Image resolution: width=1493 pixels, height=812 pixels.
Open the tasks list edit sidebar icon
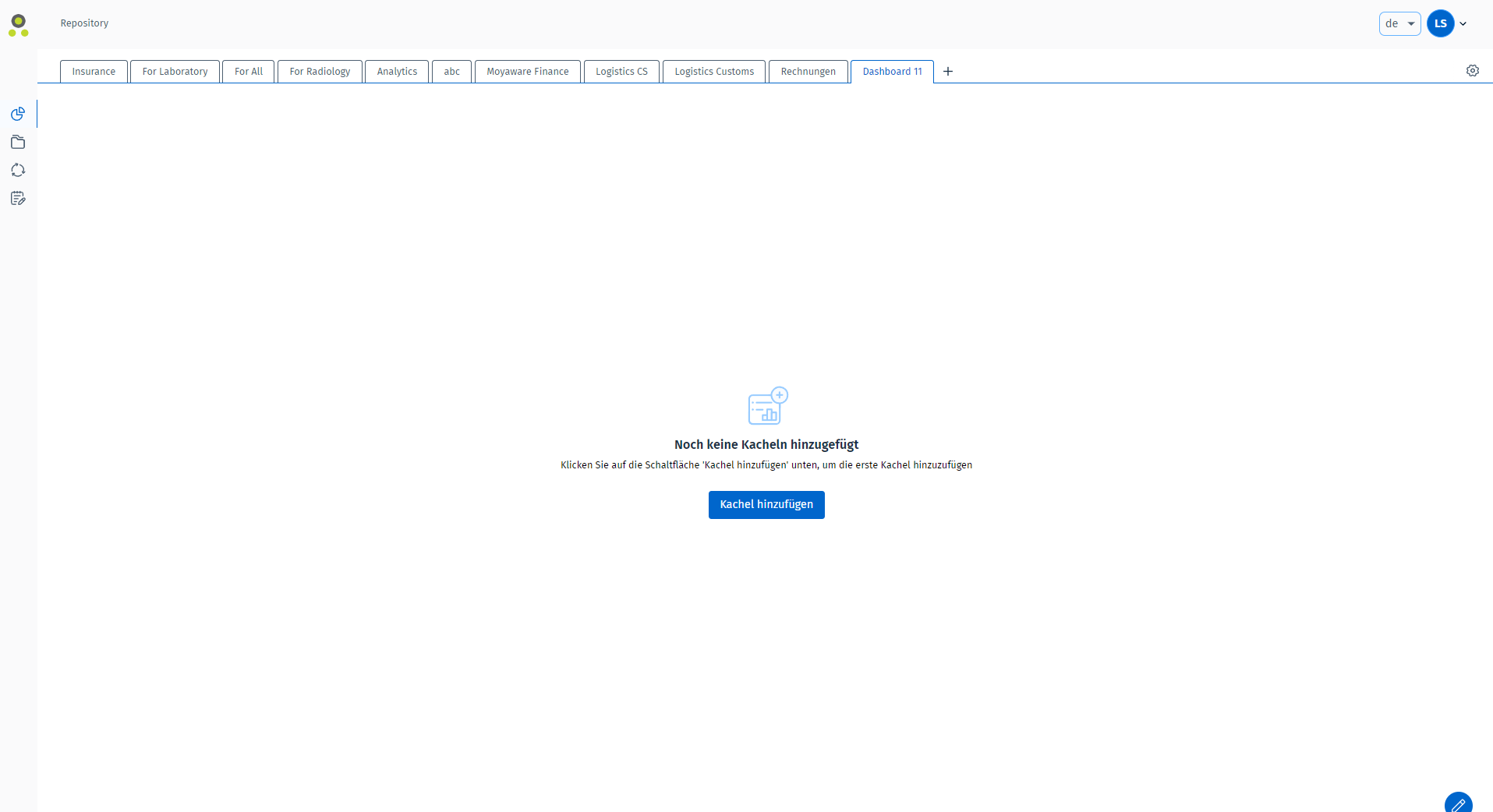[x=18, y=198]
